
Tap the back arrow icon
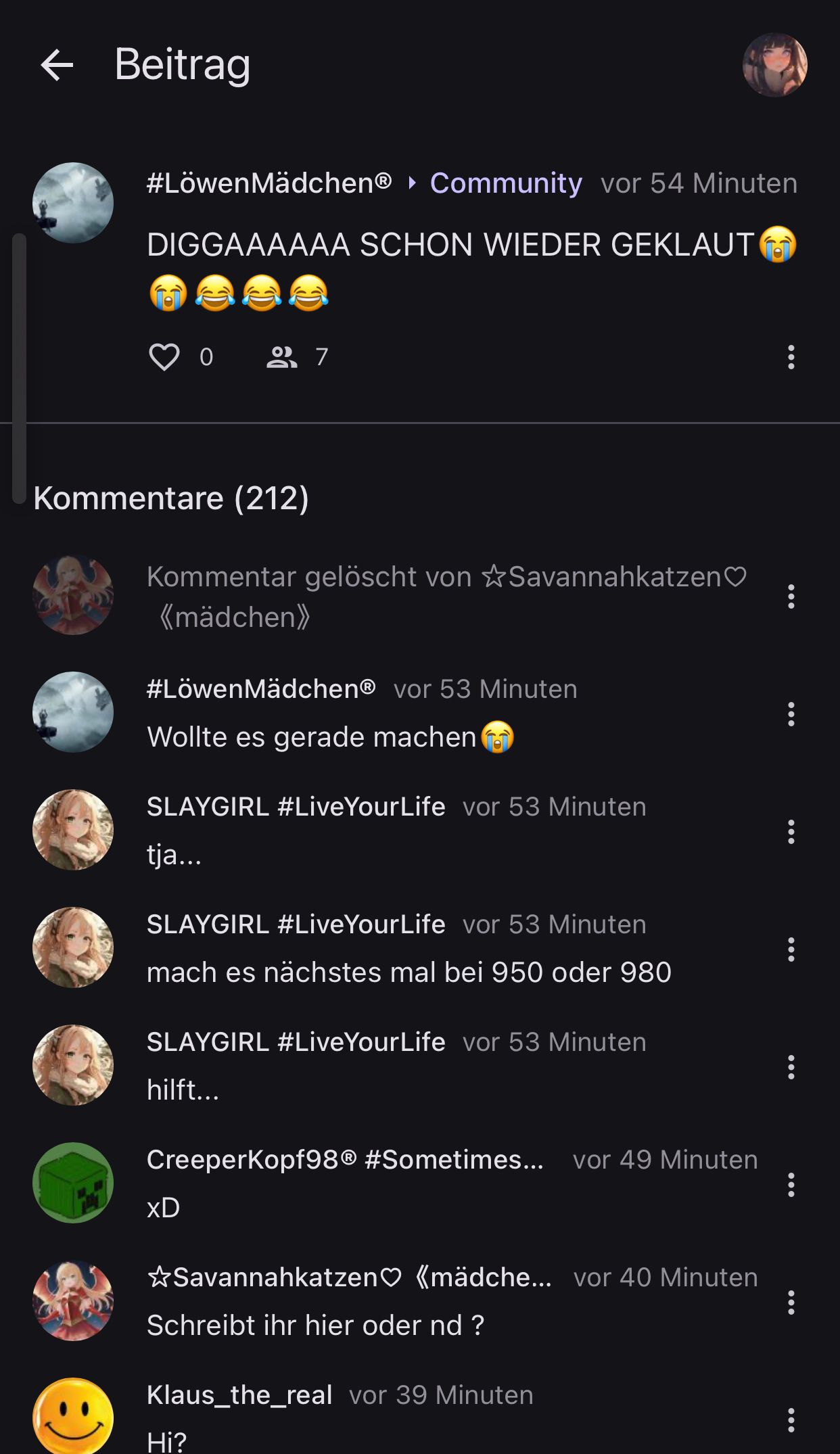[x=57, y=66]
